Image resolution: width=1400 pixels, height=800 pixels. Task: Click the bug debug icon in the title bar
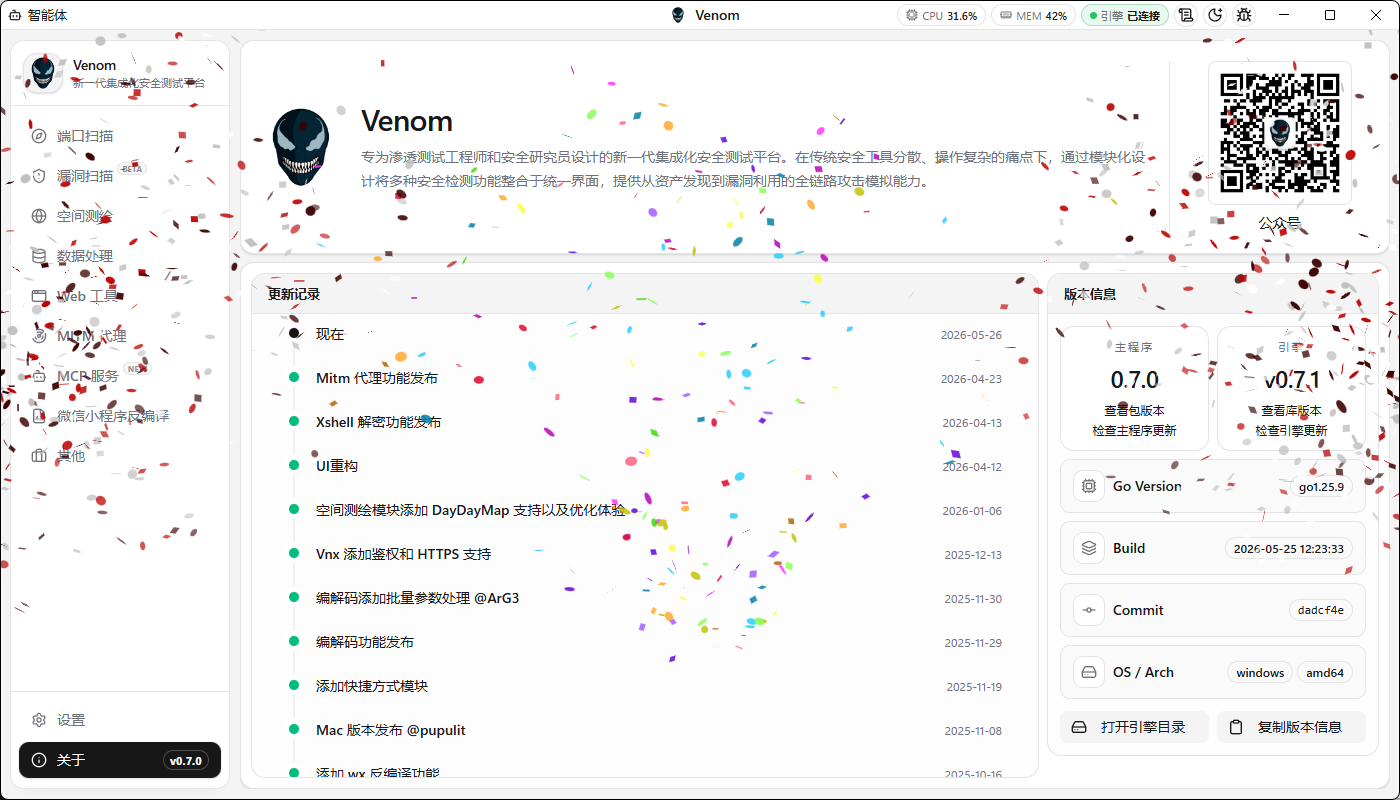(1244, 15)
